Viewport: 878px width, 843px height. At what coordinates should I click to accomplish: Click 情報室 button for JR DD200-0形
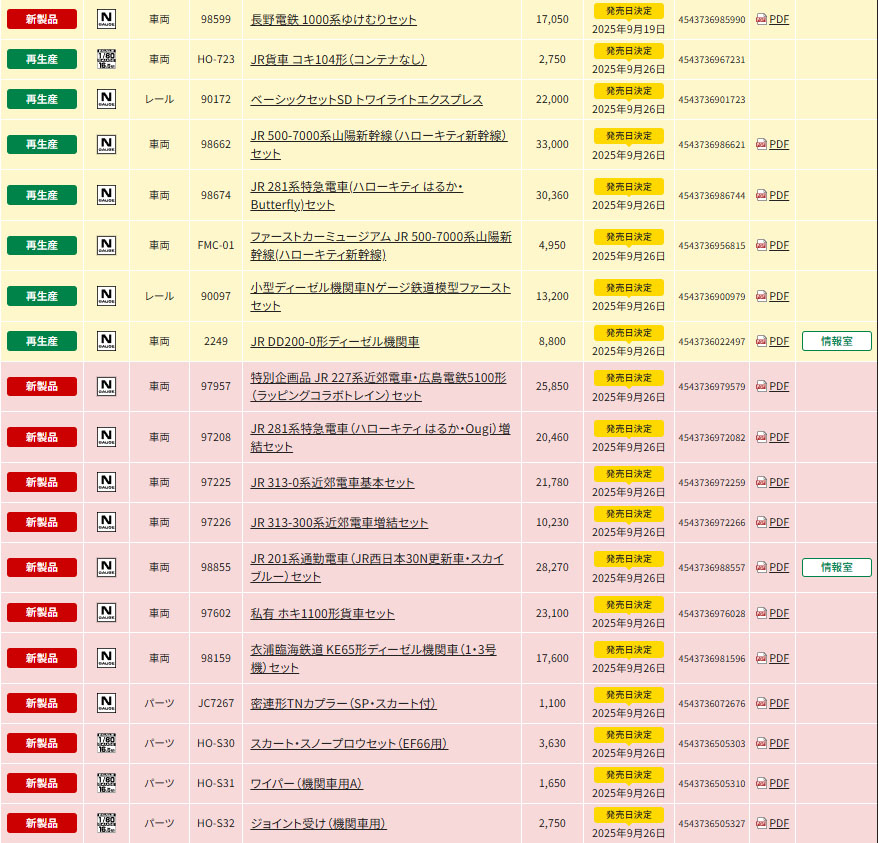(837, 341)
